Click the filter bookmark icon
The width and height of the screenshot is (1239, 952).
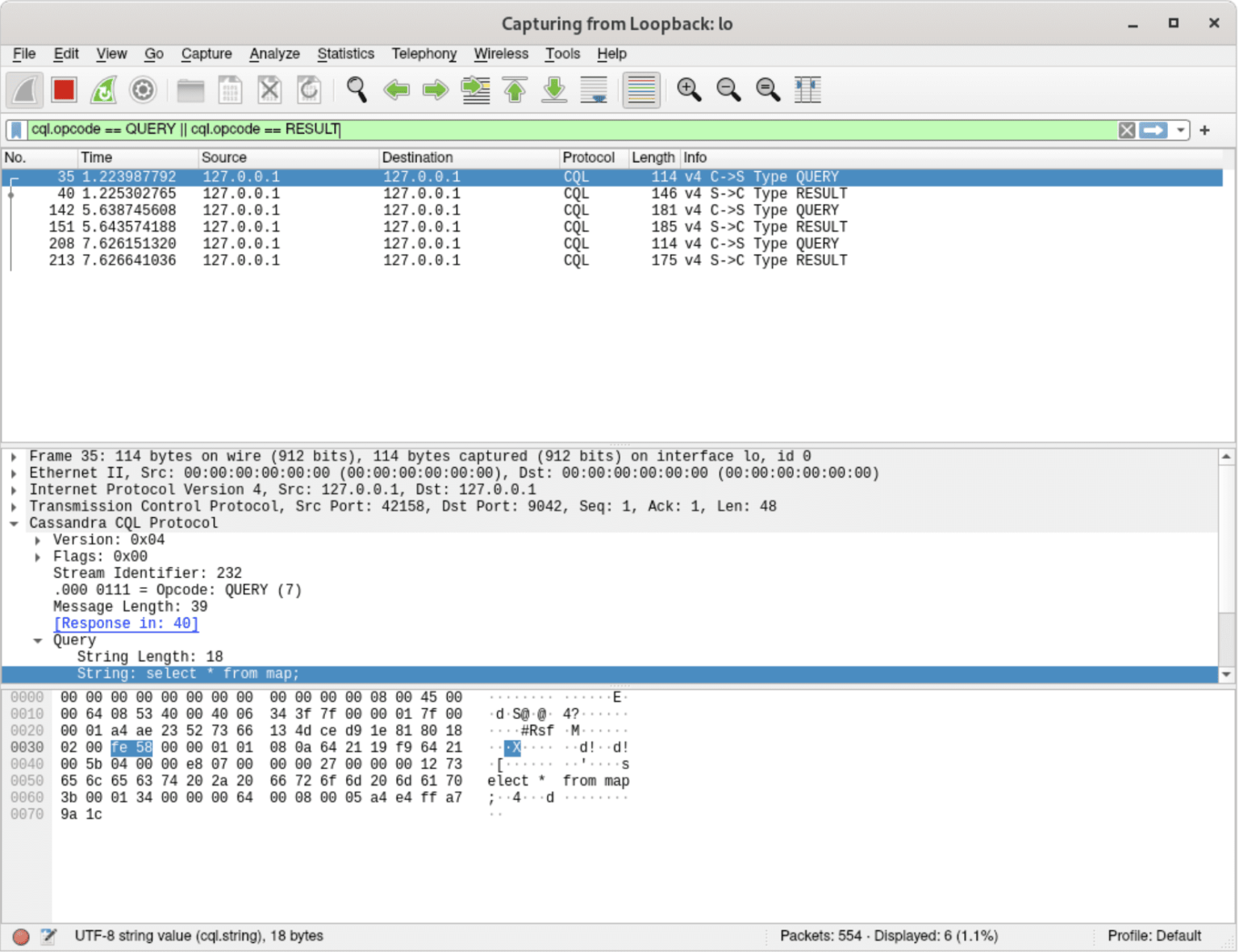click(16, 130)
